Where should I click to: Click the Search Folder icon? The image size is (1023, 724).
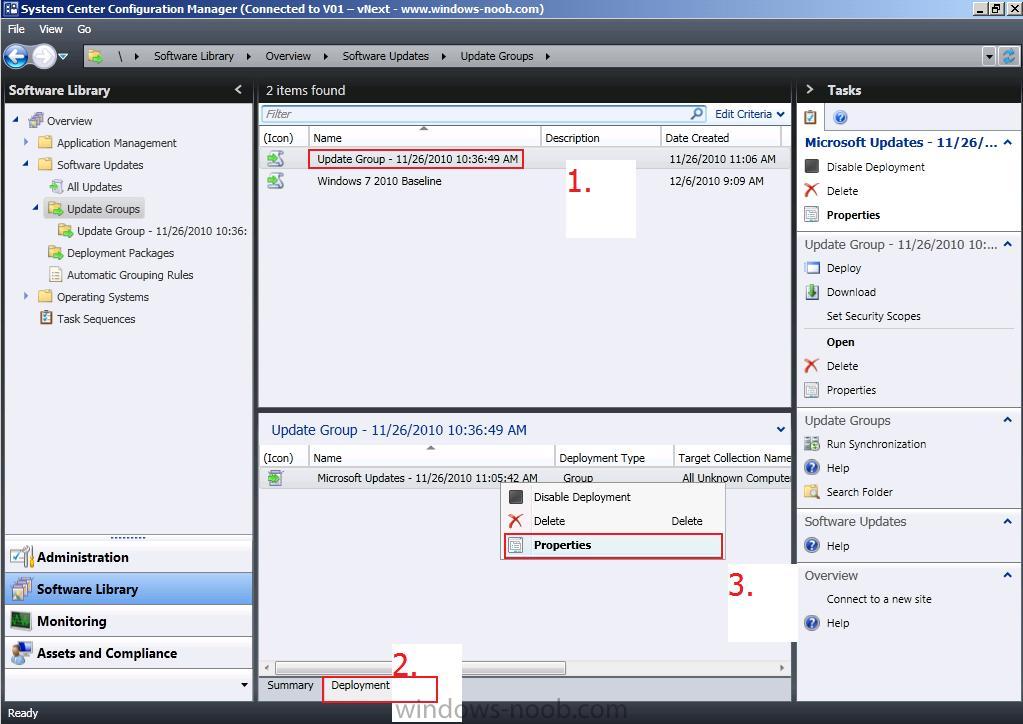(x=812, y=492)
